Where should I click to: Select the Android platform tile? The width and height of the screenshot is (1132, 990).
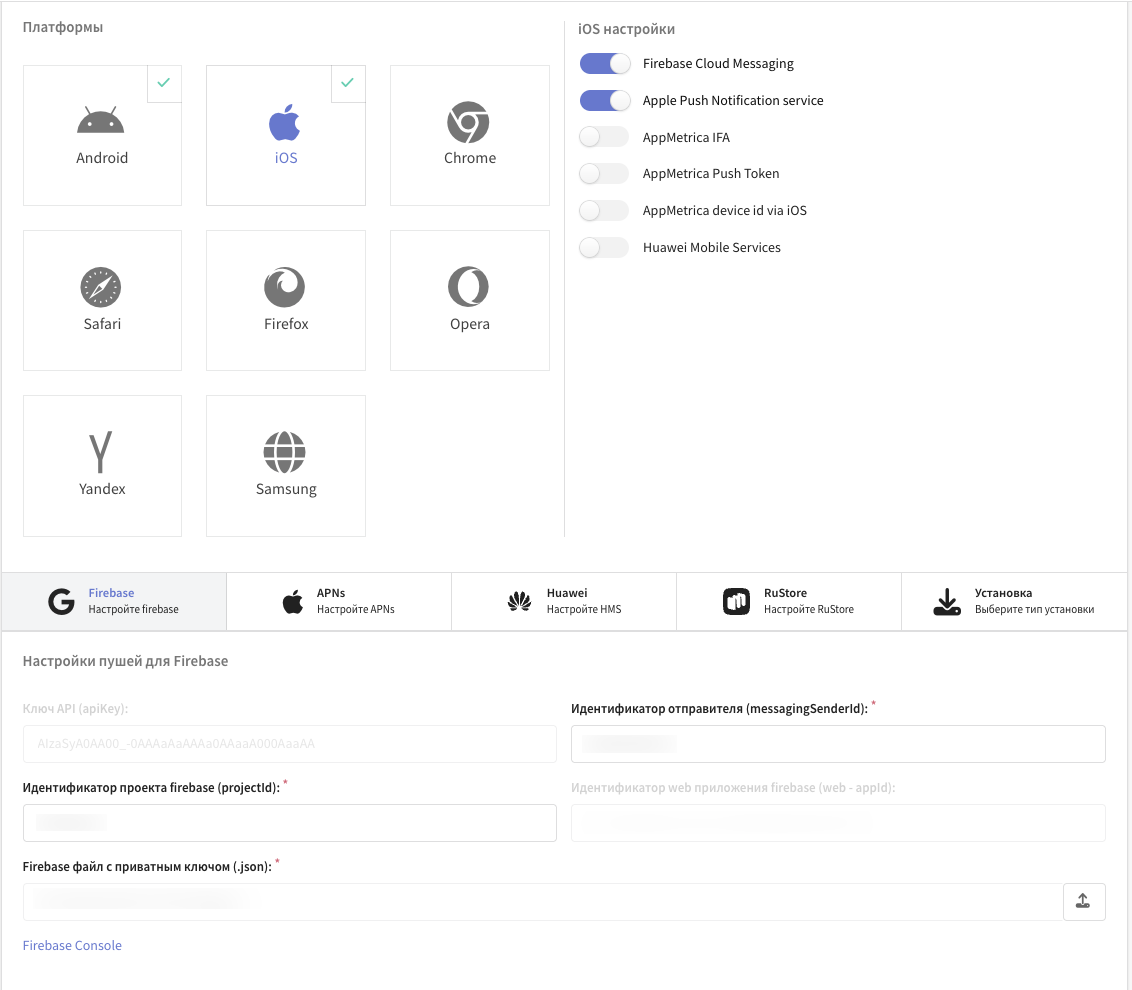(102, 135)
